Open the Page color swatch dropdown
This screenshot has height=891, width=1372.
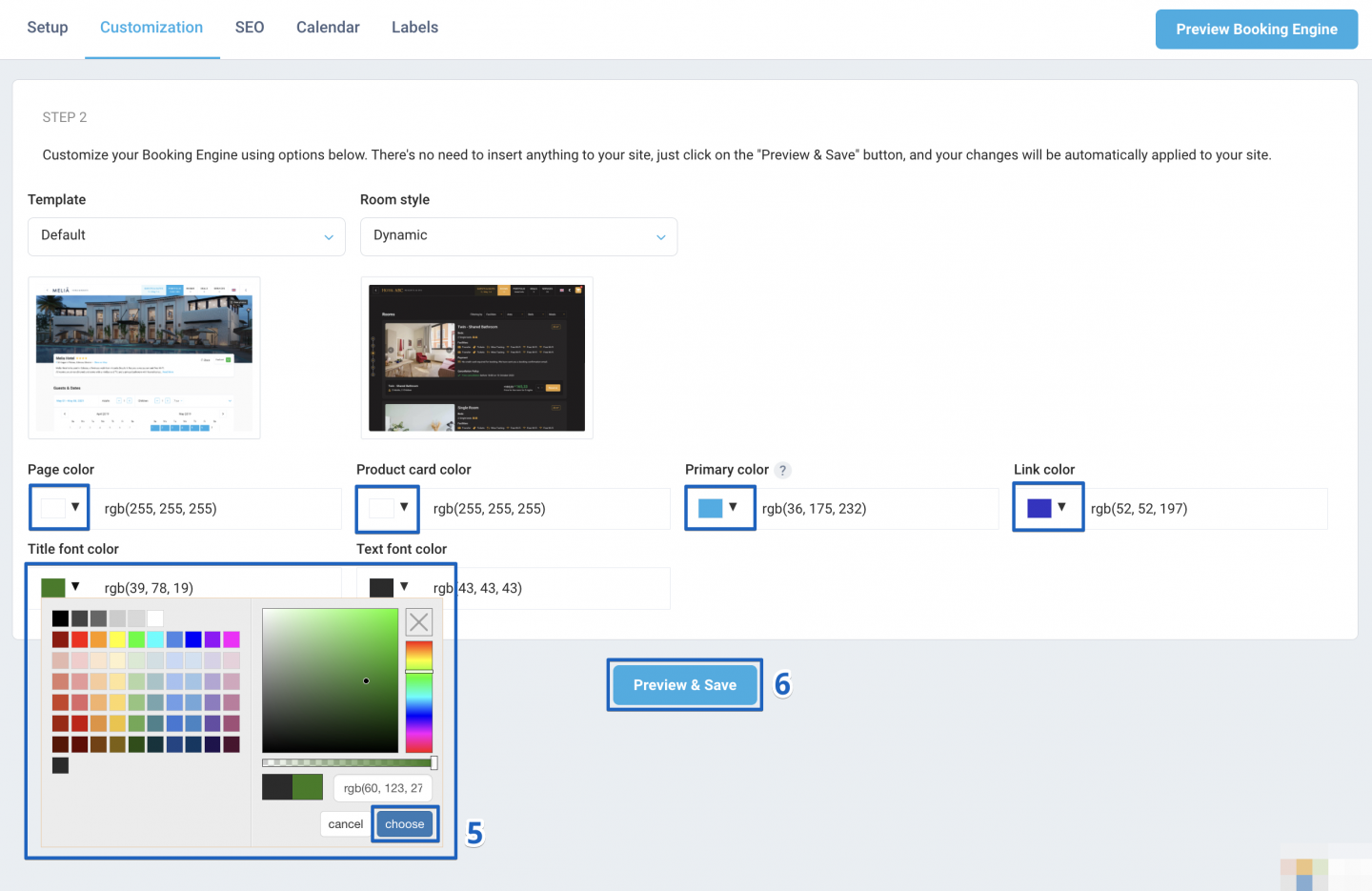coord(59,508)
